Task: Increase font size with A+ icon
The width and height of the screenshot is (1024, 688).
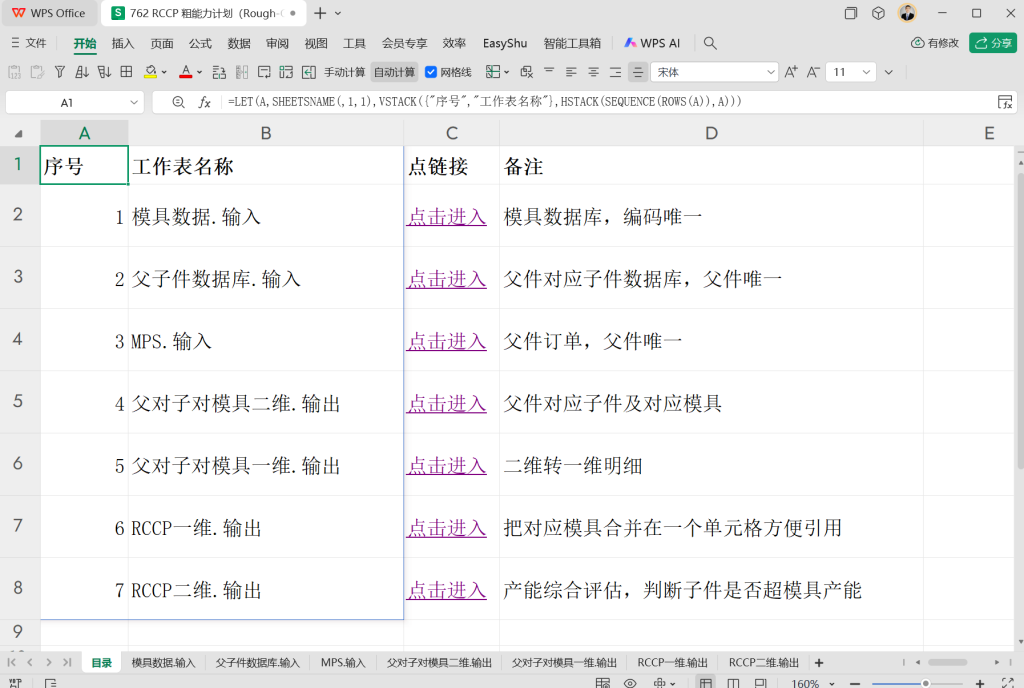Action: tap(791, 72)
